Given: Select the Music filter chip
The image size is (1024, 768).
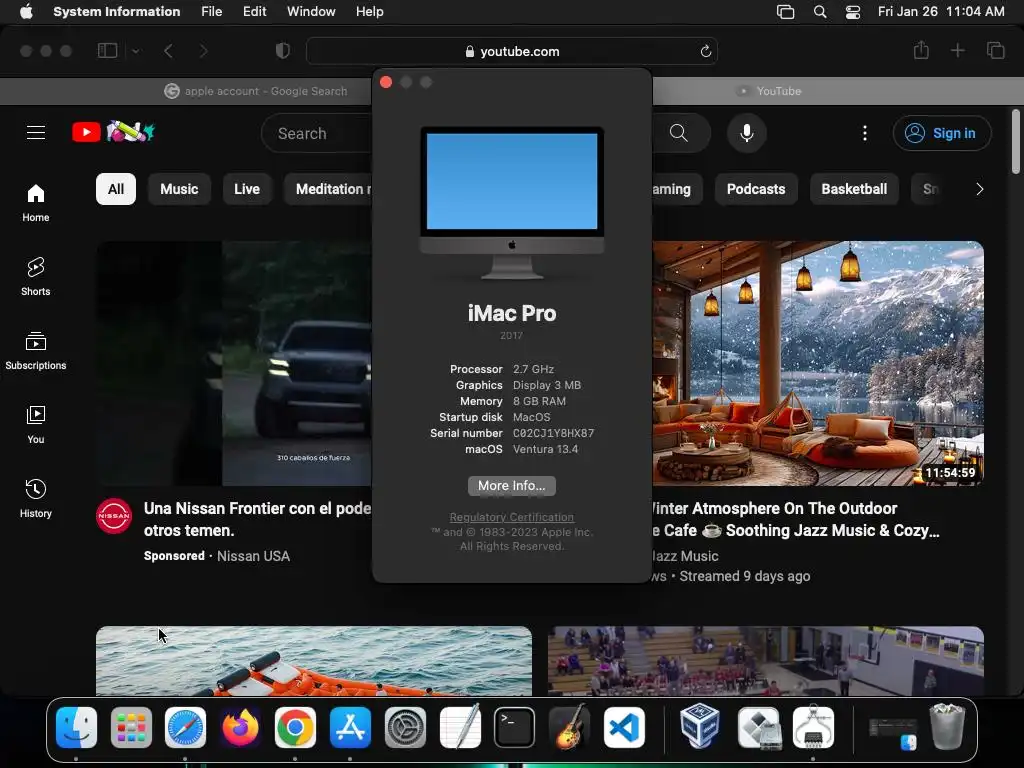Looking at the screenshot, I should tap(179, 189).
